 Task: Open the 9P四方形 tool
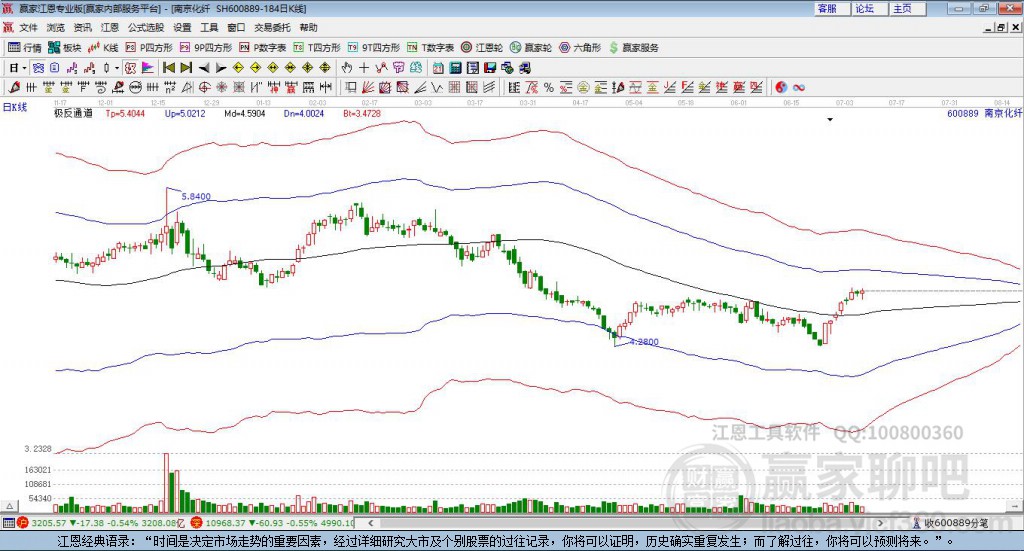(x=206, y=48)
